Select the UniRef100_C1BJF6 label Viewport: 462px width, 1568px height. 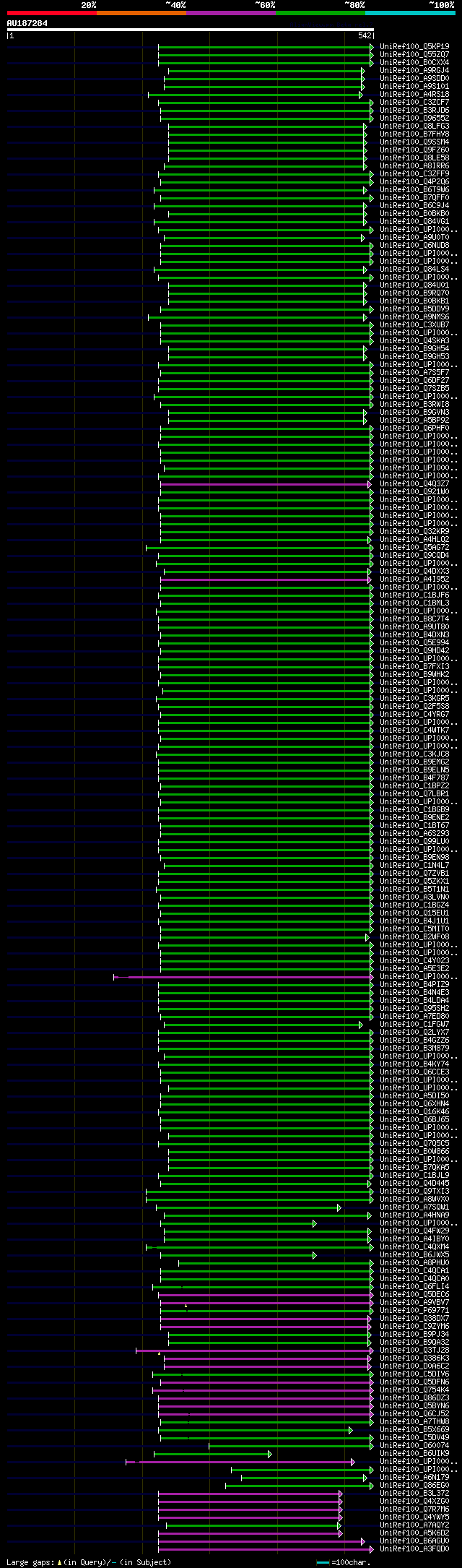[414, 595]
